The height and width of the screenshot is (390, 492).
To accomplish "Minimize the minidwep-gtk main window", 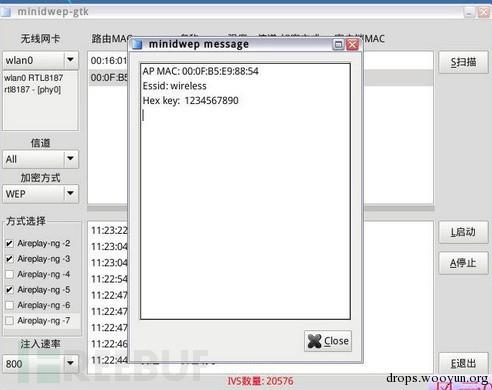I will [469, 13].
